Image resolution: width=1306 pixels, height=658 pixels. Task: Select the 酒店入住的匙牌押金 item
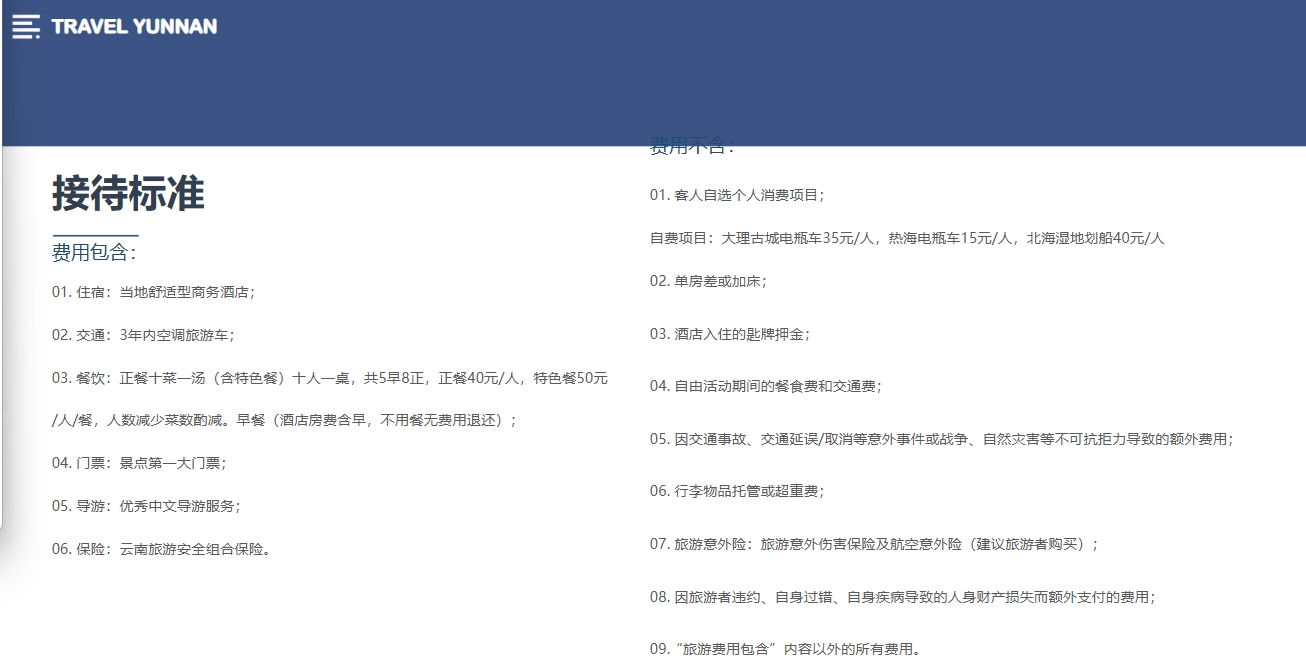coord(730,334)
